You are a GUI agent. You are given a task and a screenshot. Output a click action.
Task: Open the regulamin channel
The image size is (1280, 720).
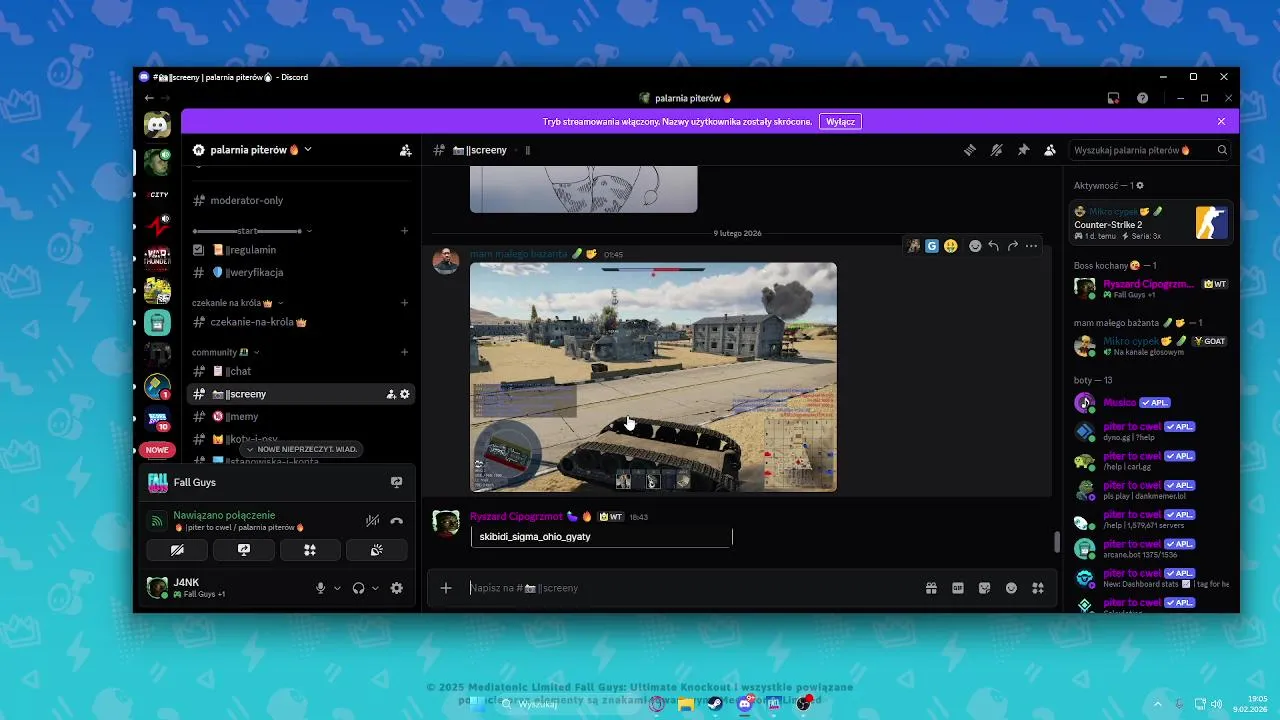click(x=300, y=250)
